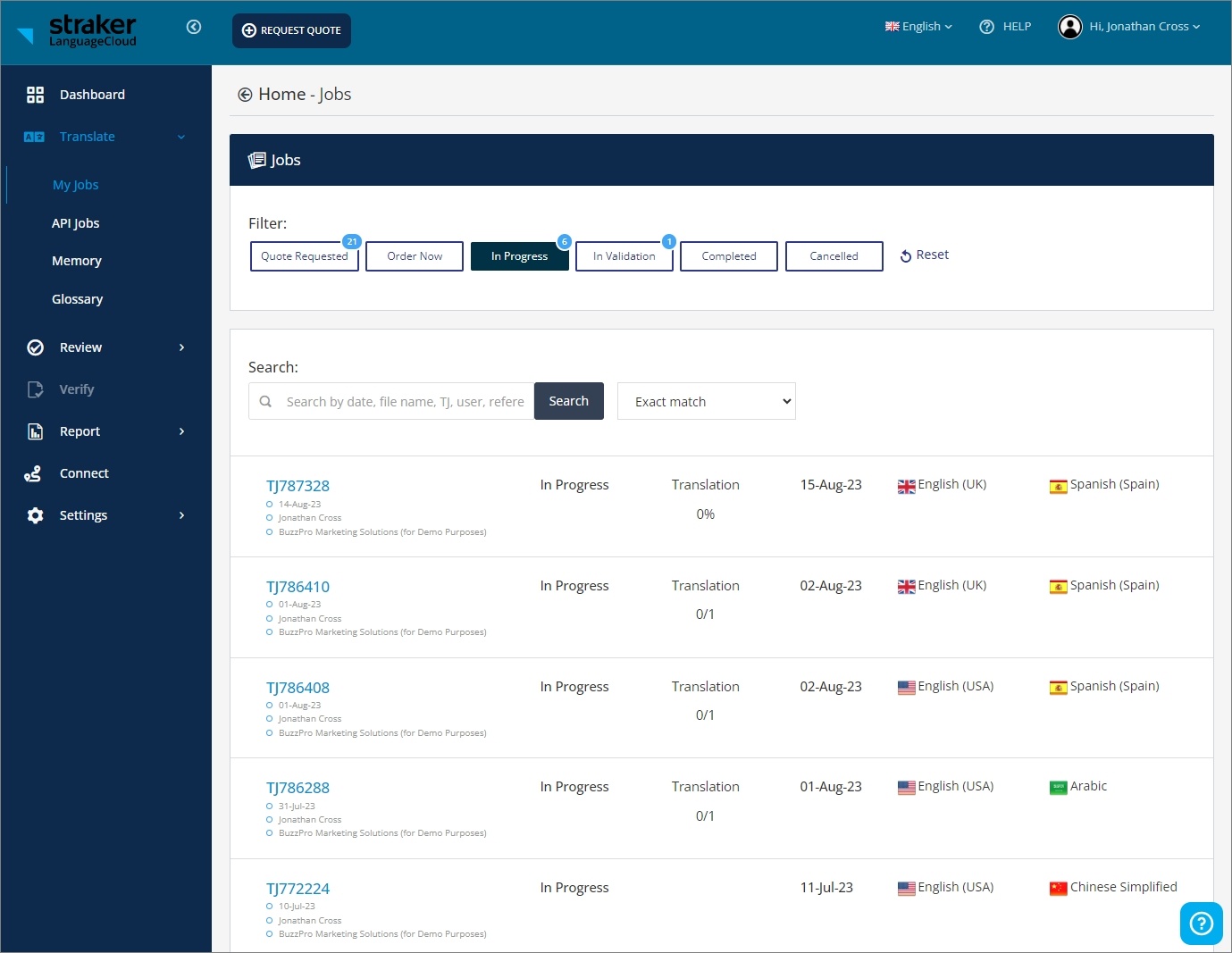This screenshot has width=1232, height=953.
Task: Click the HELP question mark icon
Action: click(x=987, y=27)
